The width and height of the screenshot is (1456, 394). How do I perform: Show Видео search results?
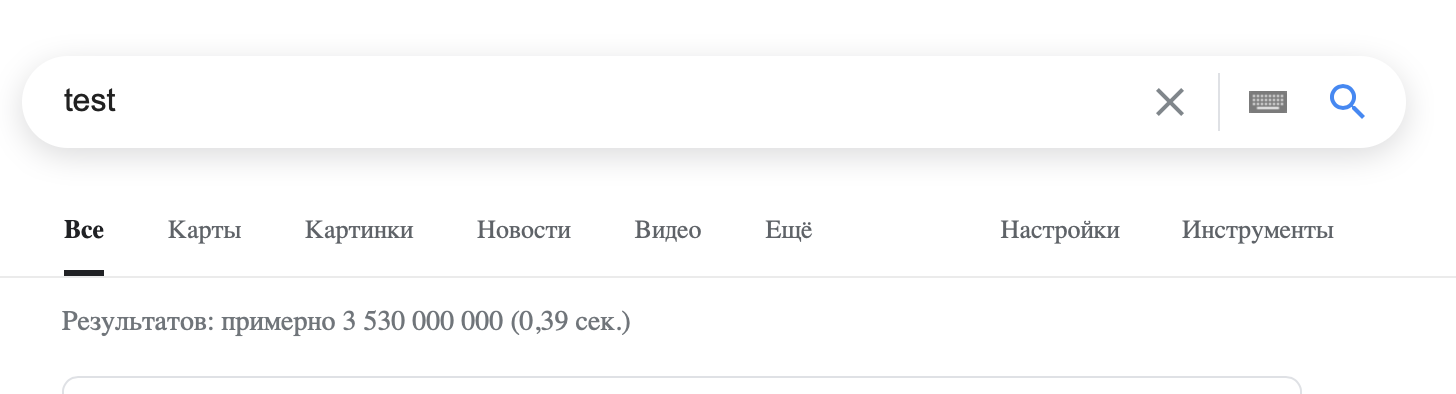pyautogui.click(x=668, y=231)
